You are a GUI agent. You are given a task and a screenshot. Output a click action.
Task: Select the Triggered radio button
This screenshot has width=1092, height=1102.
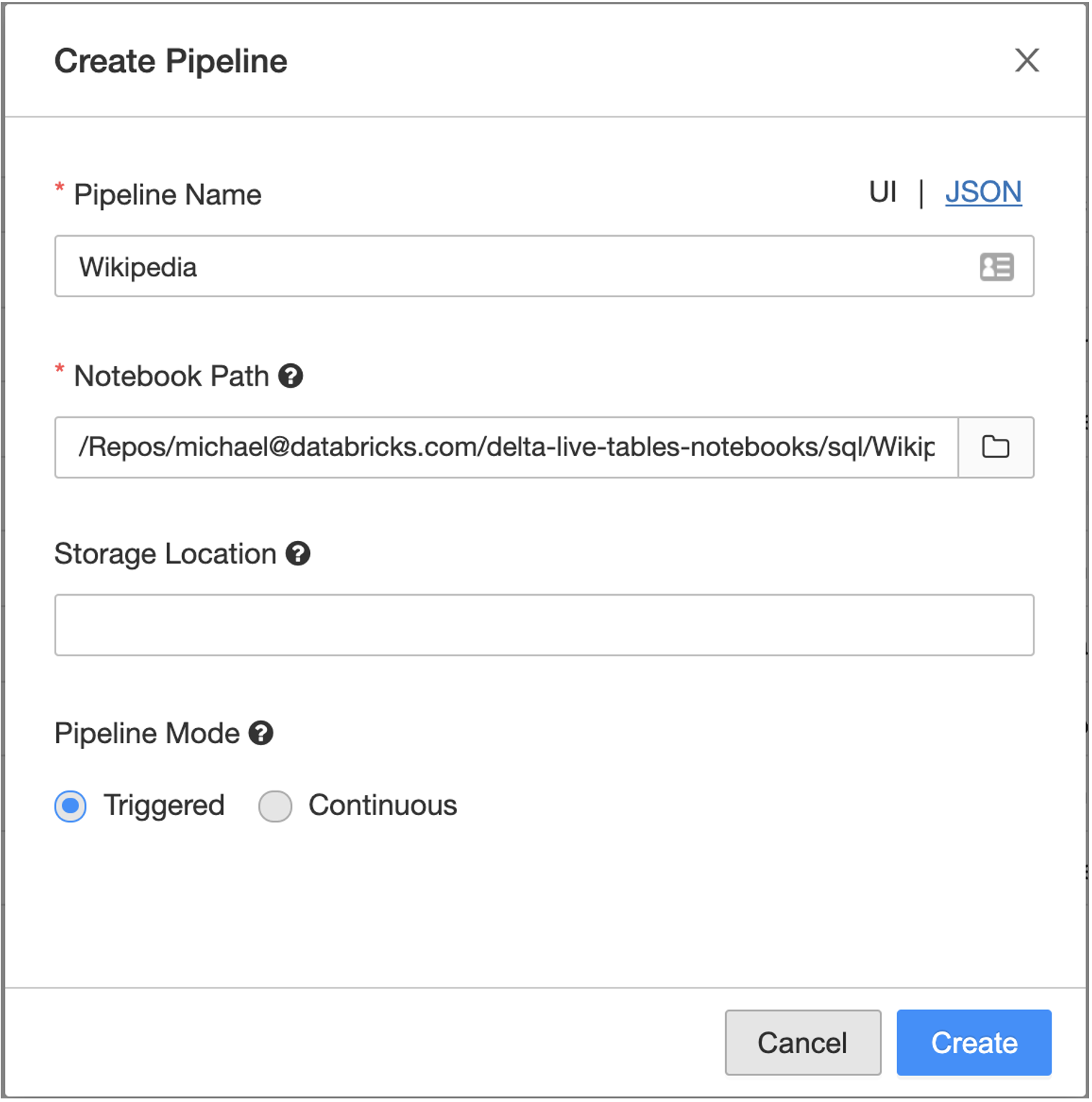pyautogui.click(x=70, y=806)
